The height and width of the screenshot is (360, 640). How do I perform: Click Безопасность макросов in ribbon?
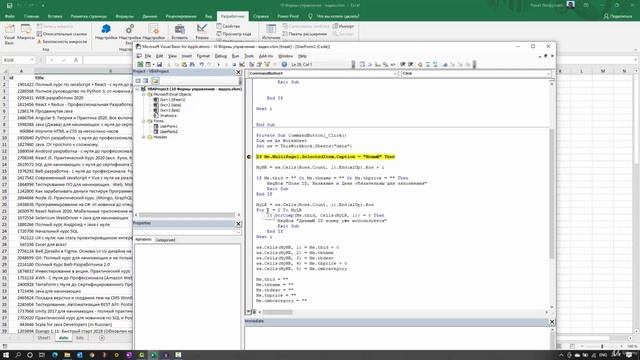click(x=62, y=42)
